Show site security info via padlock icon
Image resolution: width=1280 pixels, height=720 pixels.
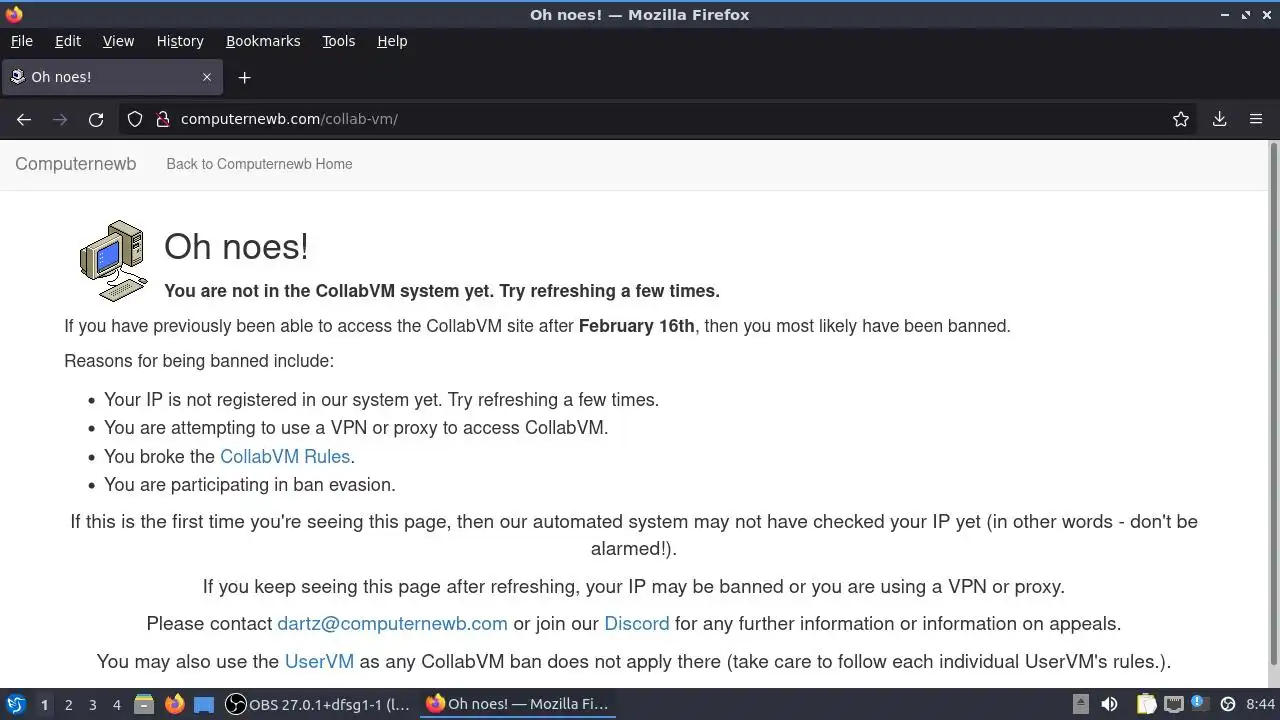163,119
